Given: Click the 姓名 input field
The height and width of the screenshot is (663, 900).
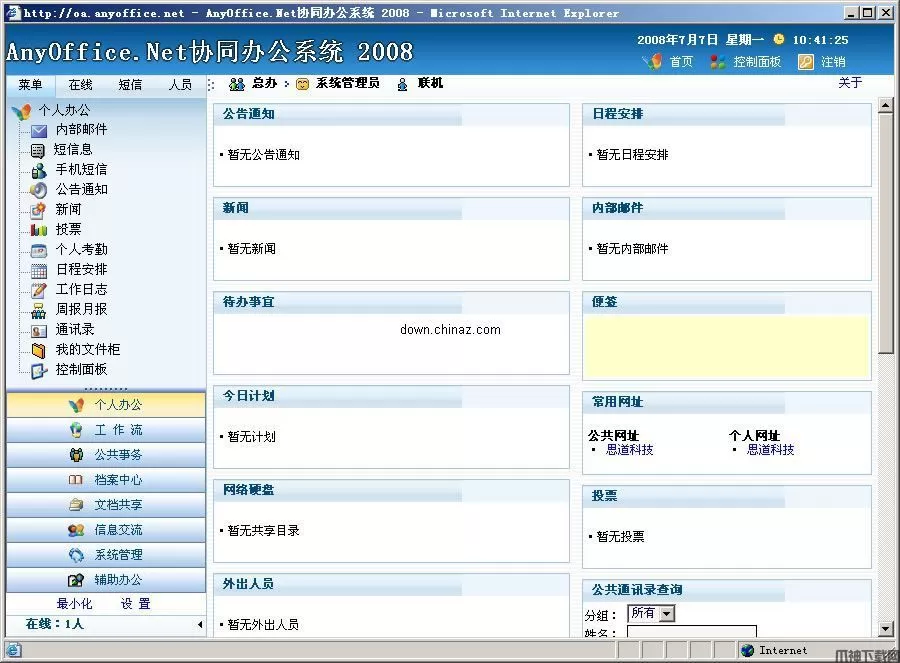Looking at the screenshot, I should pyautogui.click(x=690, y=633).
